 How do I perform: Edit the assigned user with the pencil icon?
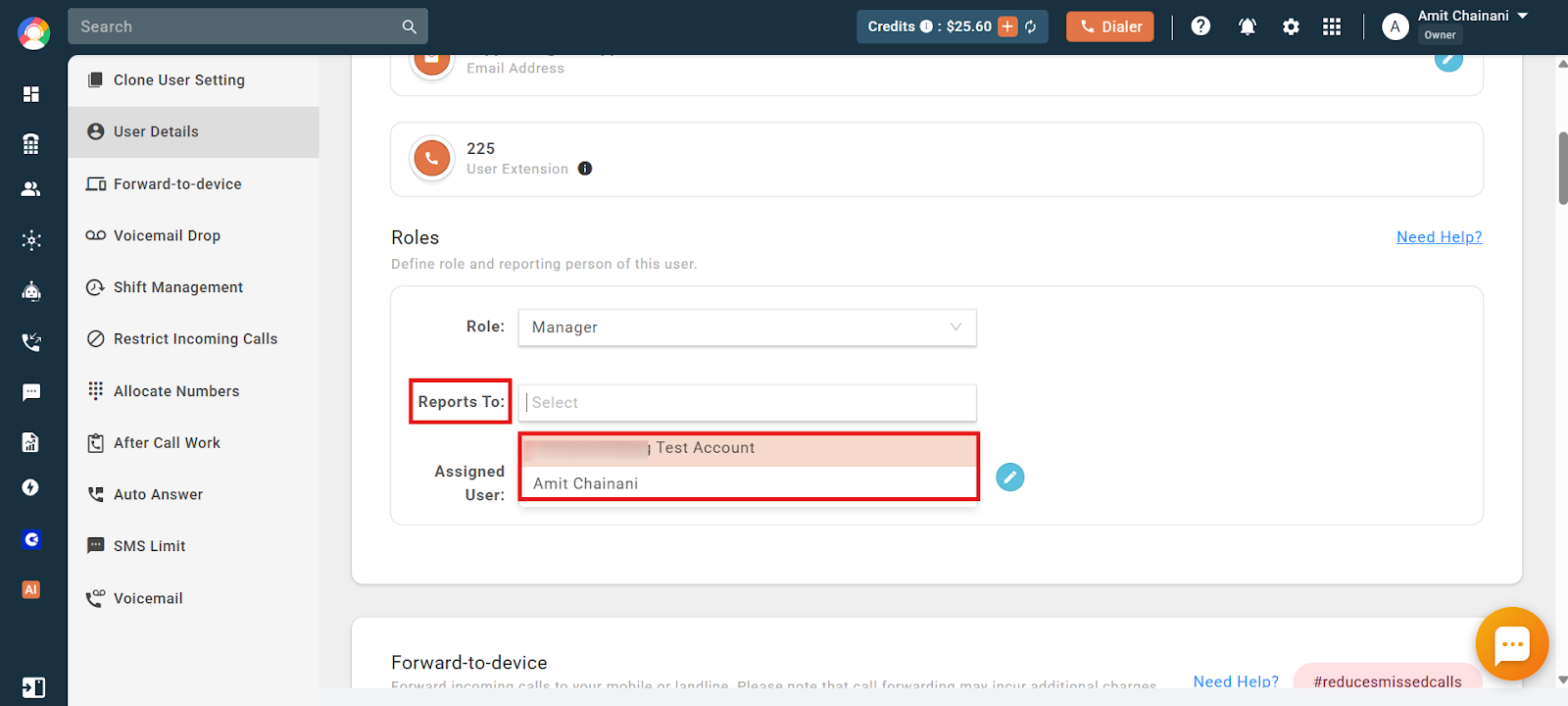pyautogui.click(x=1010, y=477)
